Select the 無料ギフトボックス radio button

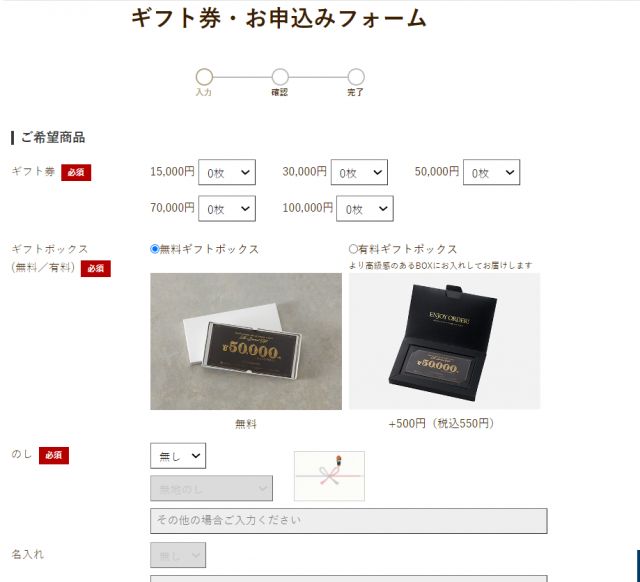click(155, 249)
